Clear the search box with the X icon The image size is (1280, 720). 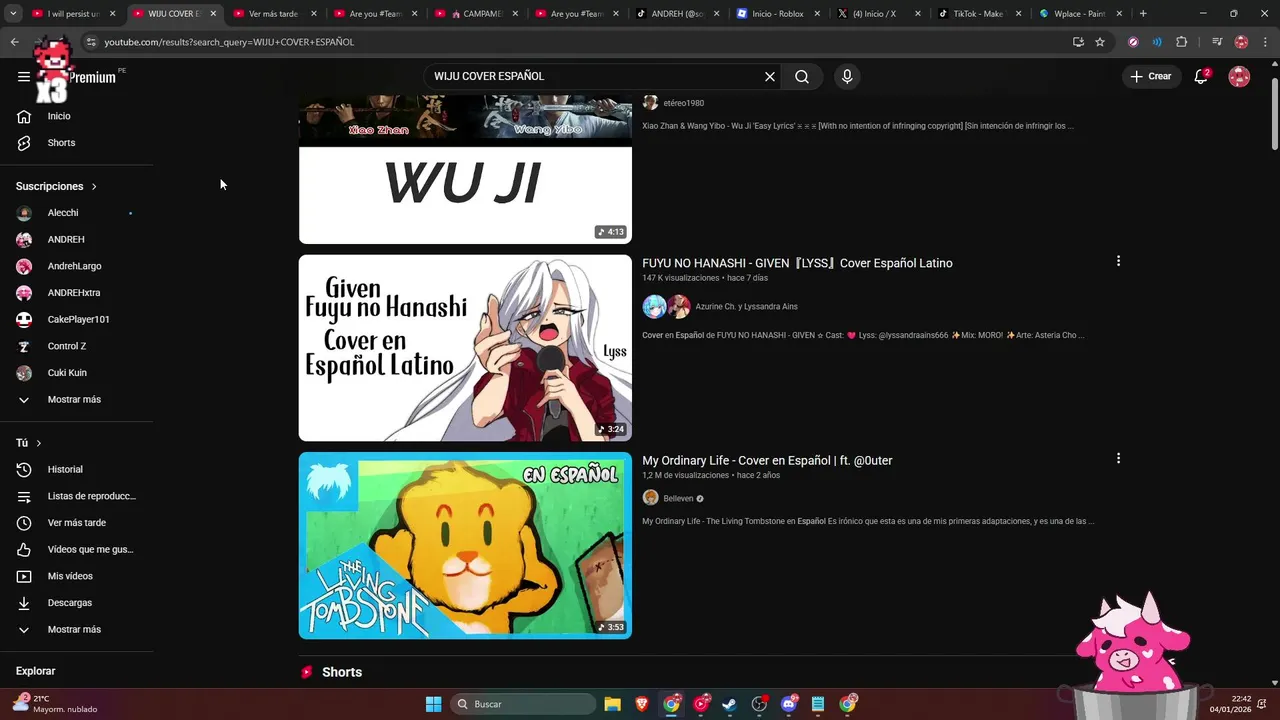[770, 77]
